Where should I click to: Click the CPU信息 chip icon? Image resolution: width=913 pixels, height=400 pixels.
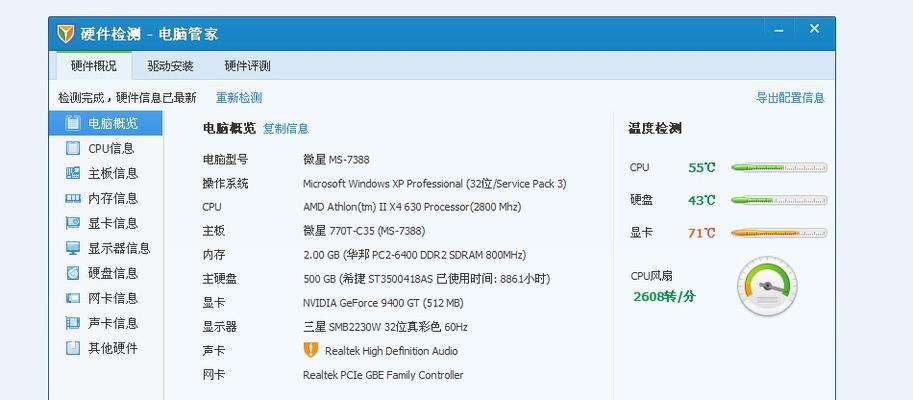click(x=73, y=148)
